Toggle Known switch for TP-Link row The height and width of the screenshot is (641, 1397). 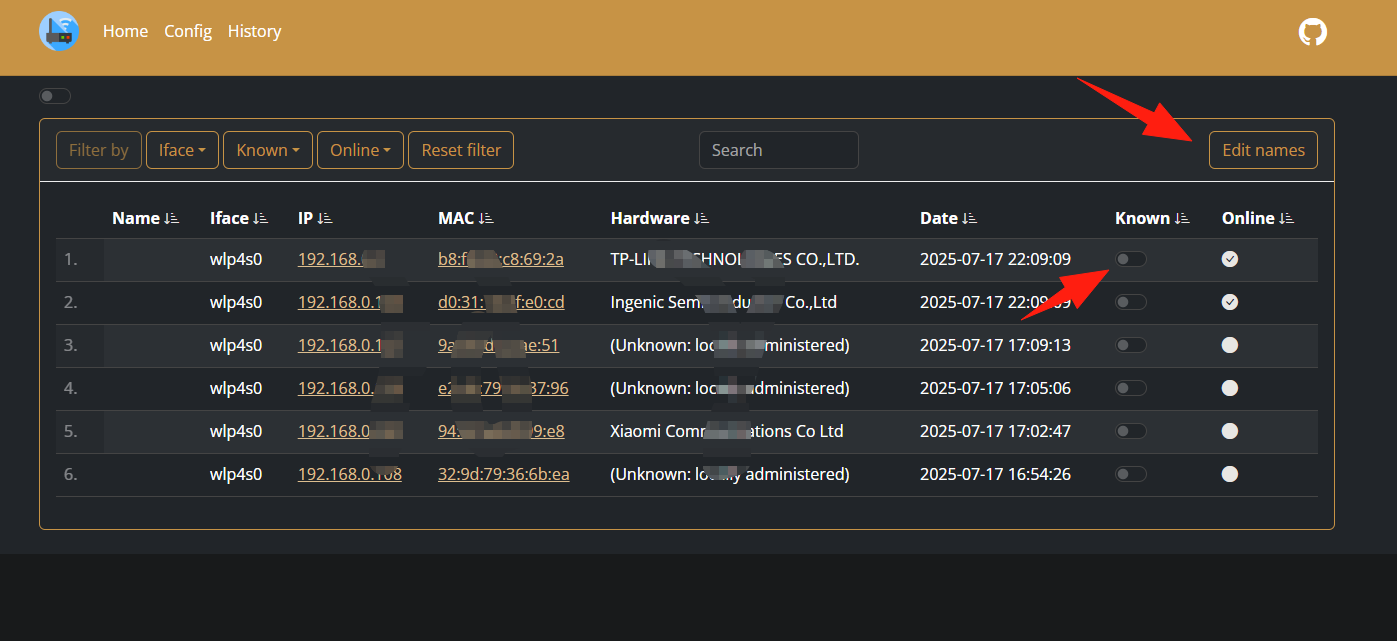pos(1131,259)
